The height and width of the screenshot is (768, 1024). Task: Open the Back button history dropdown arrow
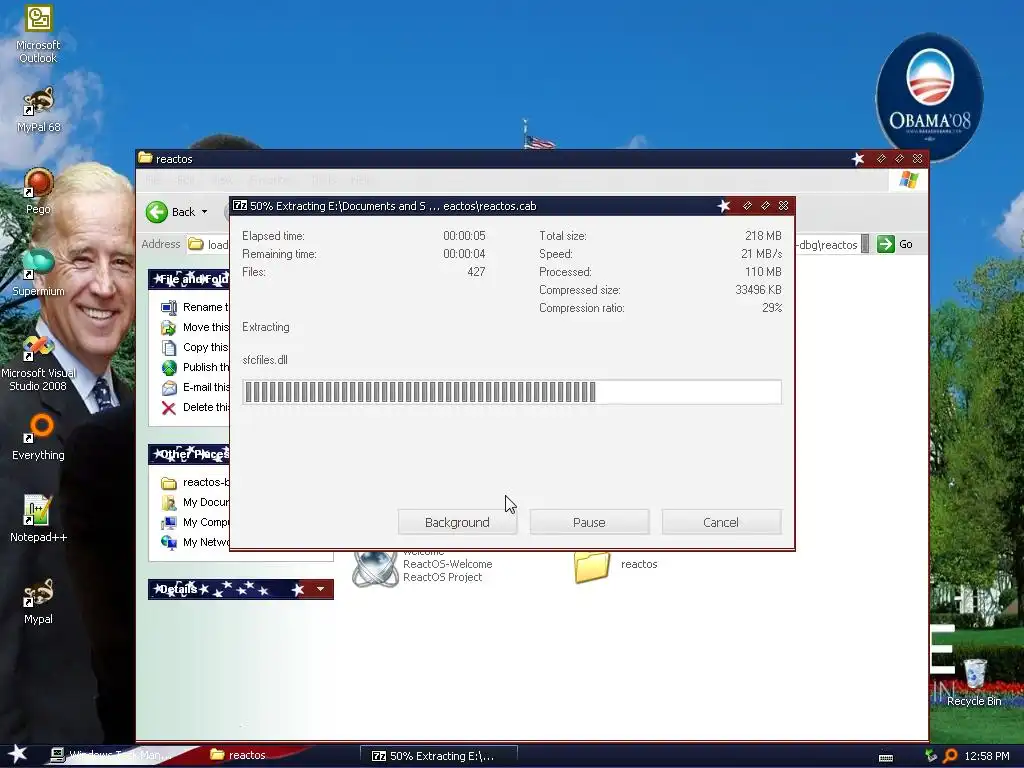tap(204, 212)
